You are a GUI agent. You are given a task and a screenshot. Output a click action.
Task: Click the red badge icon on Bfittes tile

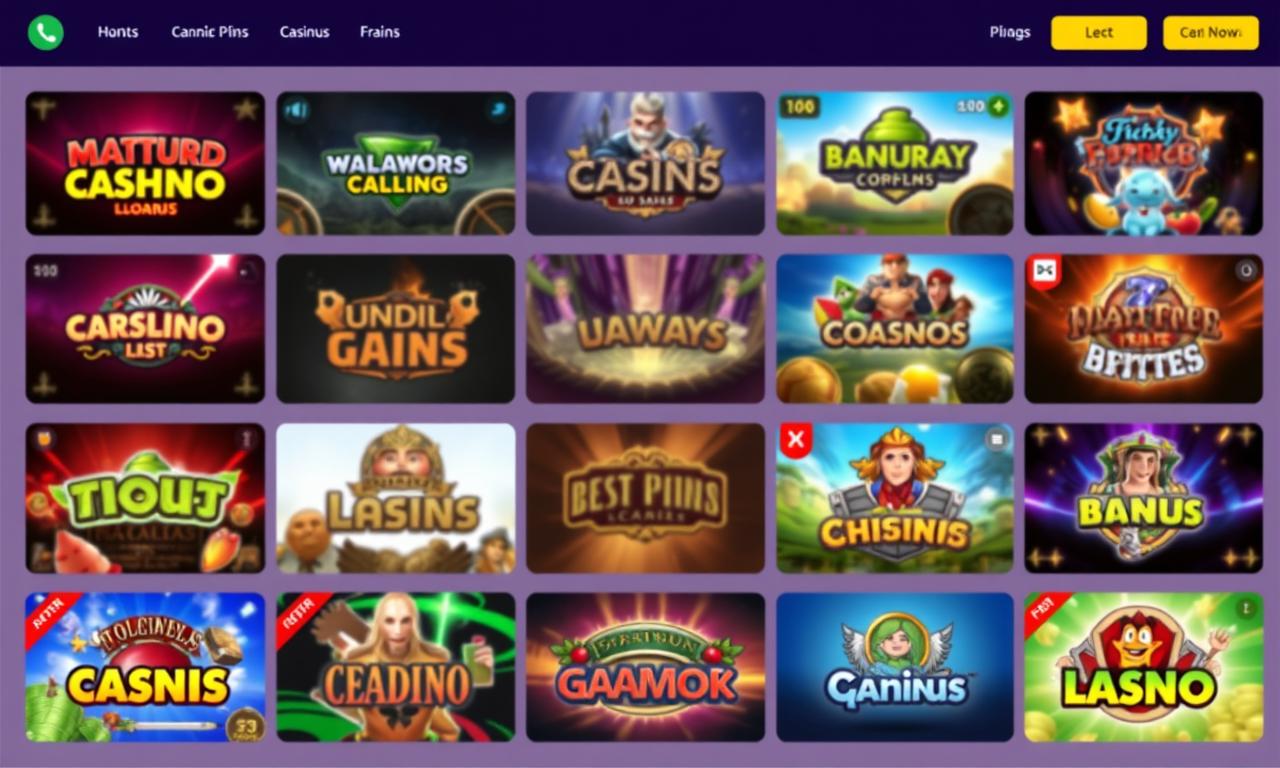(x=1044, y=271)
